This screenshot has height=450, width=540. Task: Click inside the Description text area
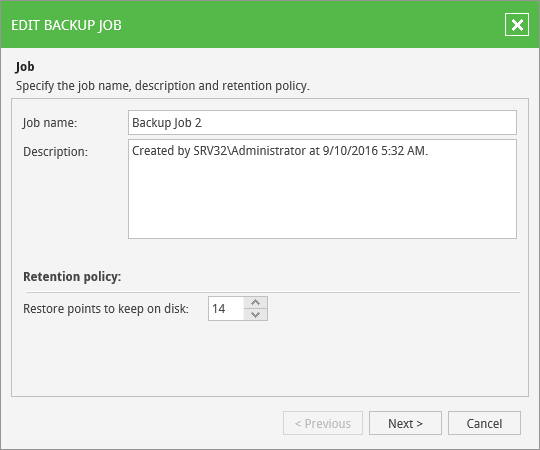322,189
